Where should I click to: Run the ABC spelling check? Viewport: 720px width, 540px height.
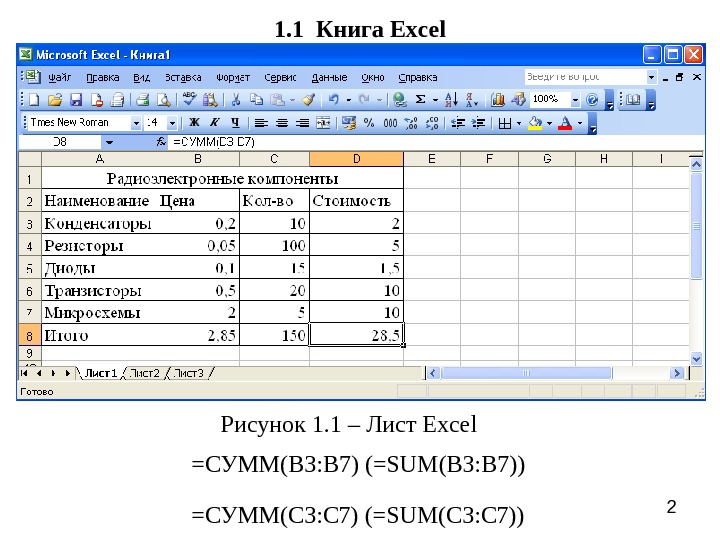click(189, 99)
